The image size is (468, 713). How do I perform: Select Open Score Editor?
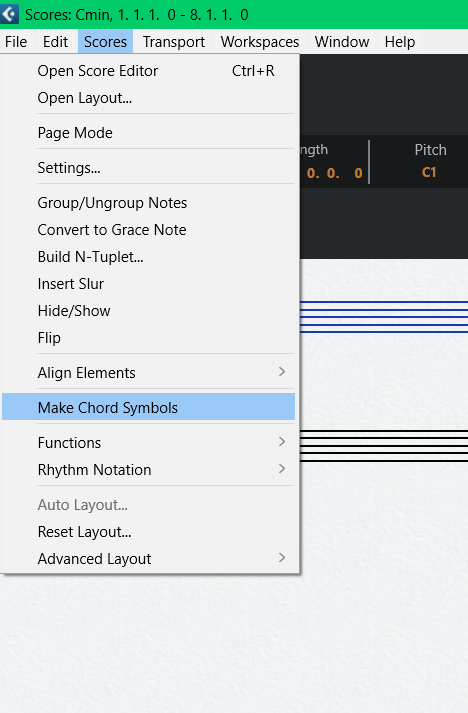(148, 71)
